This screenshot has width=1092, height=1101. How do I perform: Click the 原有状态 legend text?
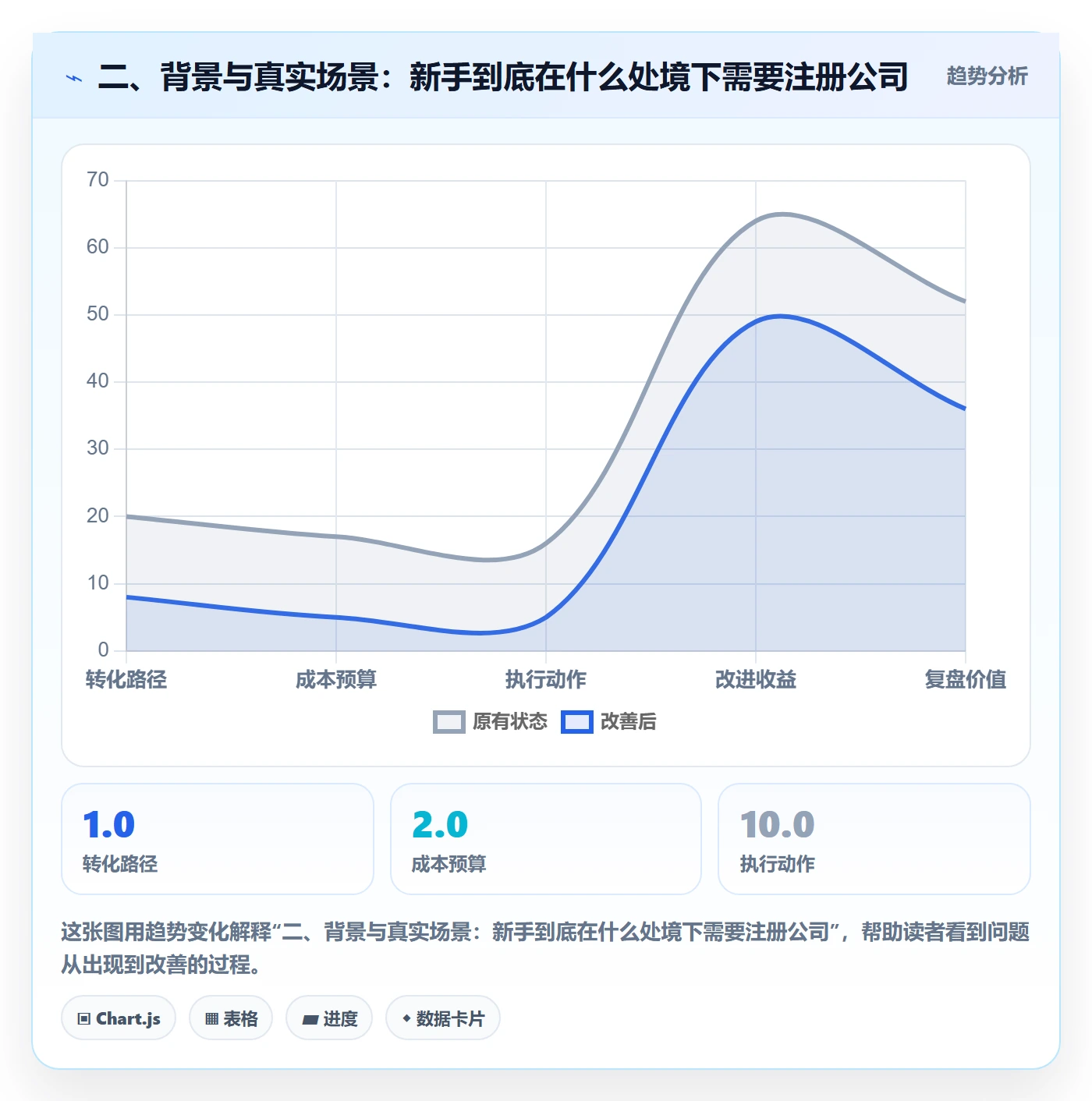[510, 722]
